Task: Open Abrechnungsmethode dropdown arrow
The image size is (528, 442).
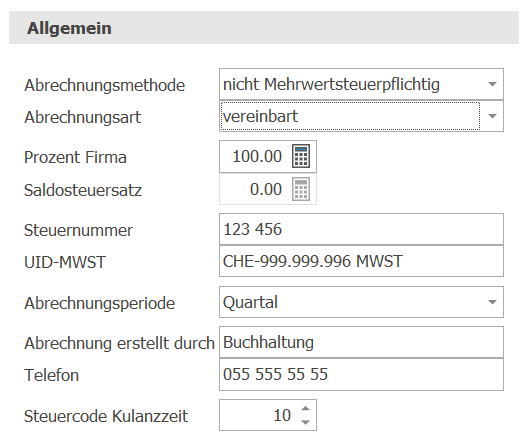Action: [492, 84]
